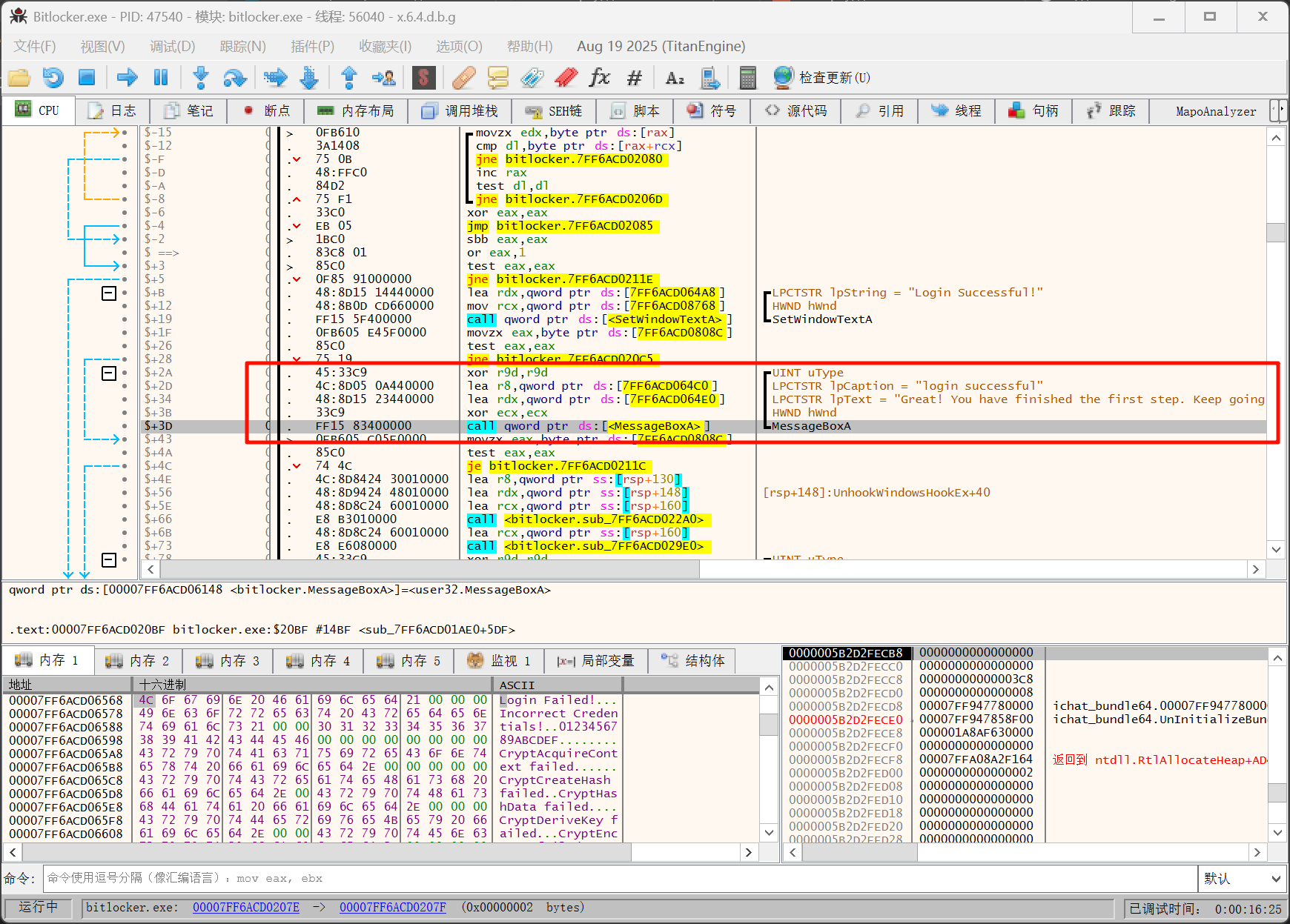Viewport: 1290px width, 924px height.
Task: Click the step over icon
Action: click(235, 77)
